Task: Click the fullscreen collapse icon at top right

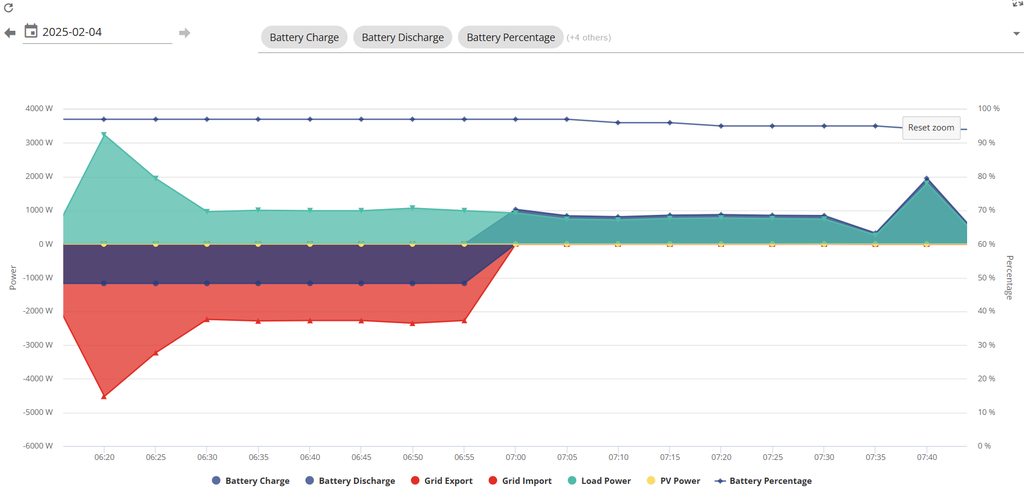Action: point(1017,4)
